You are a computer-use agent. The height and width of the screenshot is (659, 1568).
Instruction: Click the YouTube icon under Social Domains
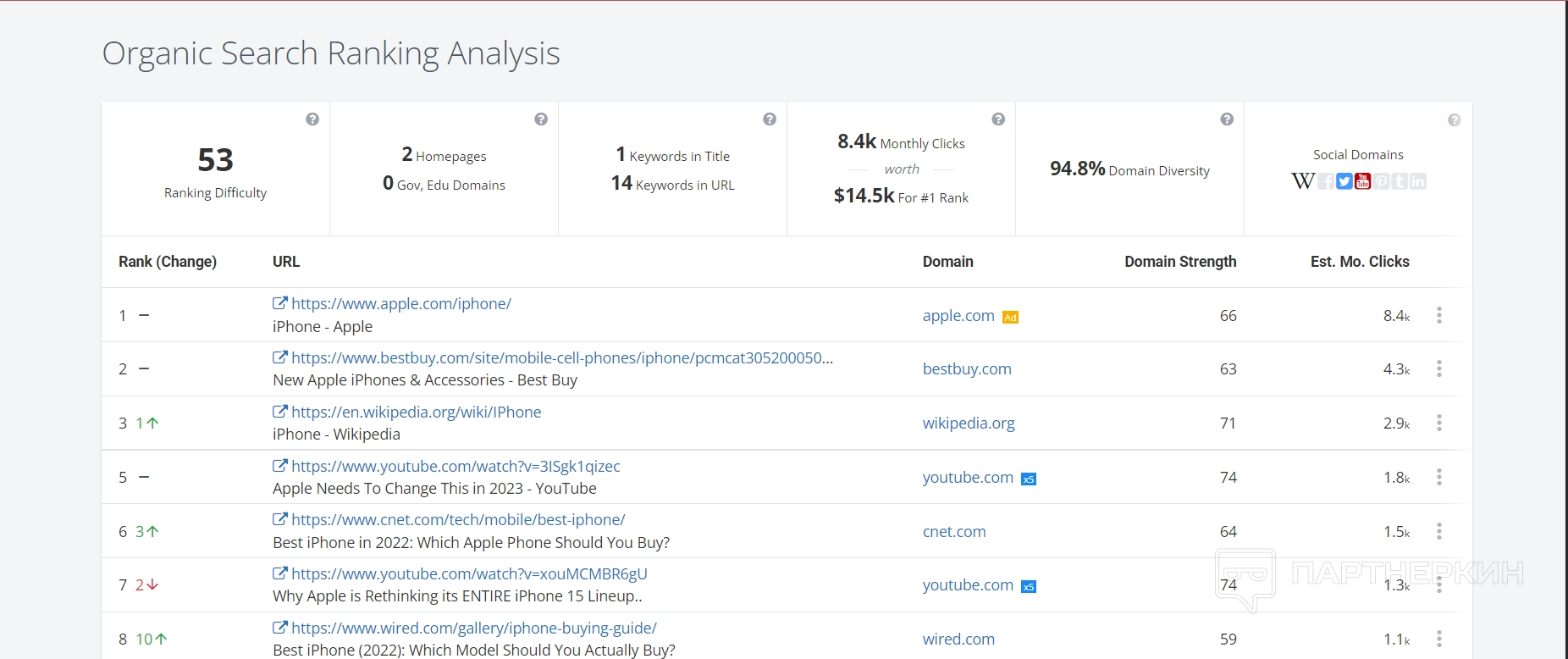tap(1362, 181)
